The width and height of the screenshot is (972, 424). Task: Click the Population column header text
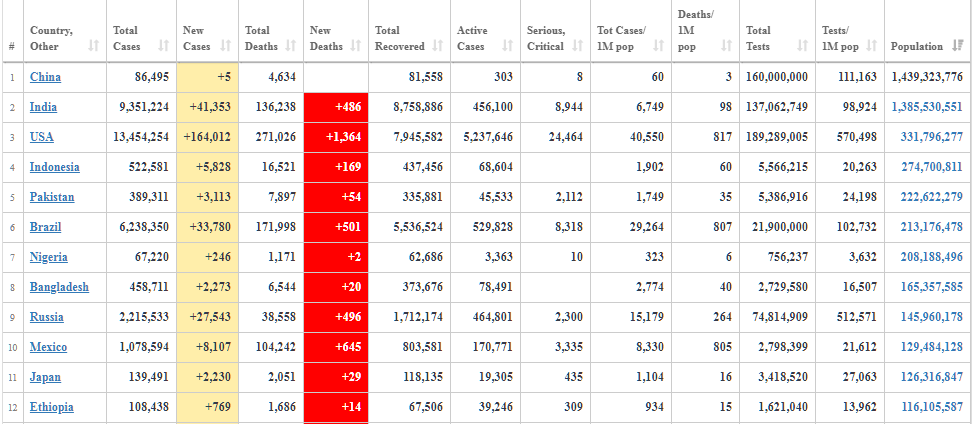click(x=917, y=46)
